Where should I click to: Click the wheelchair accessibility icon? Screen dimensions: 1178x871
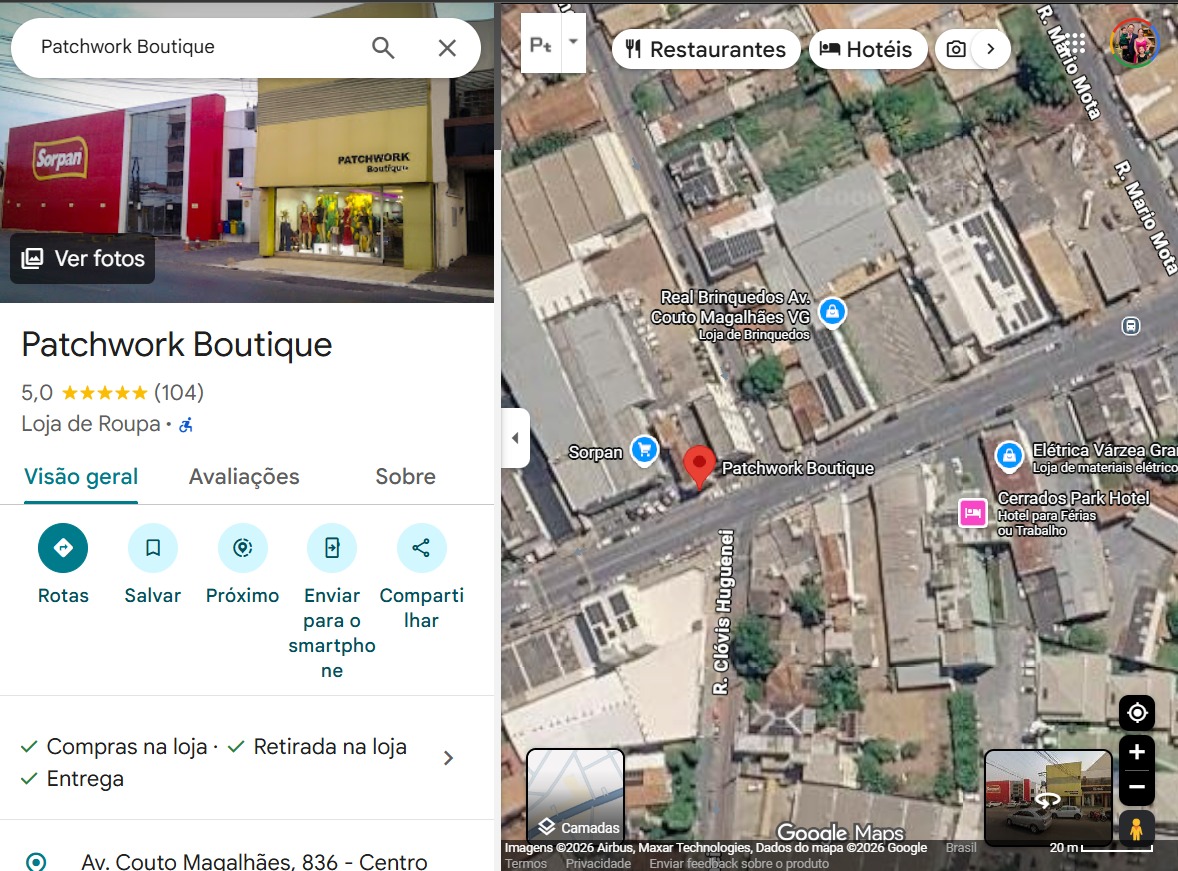[186, 425]
